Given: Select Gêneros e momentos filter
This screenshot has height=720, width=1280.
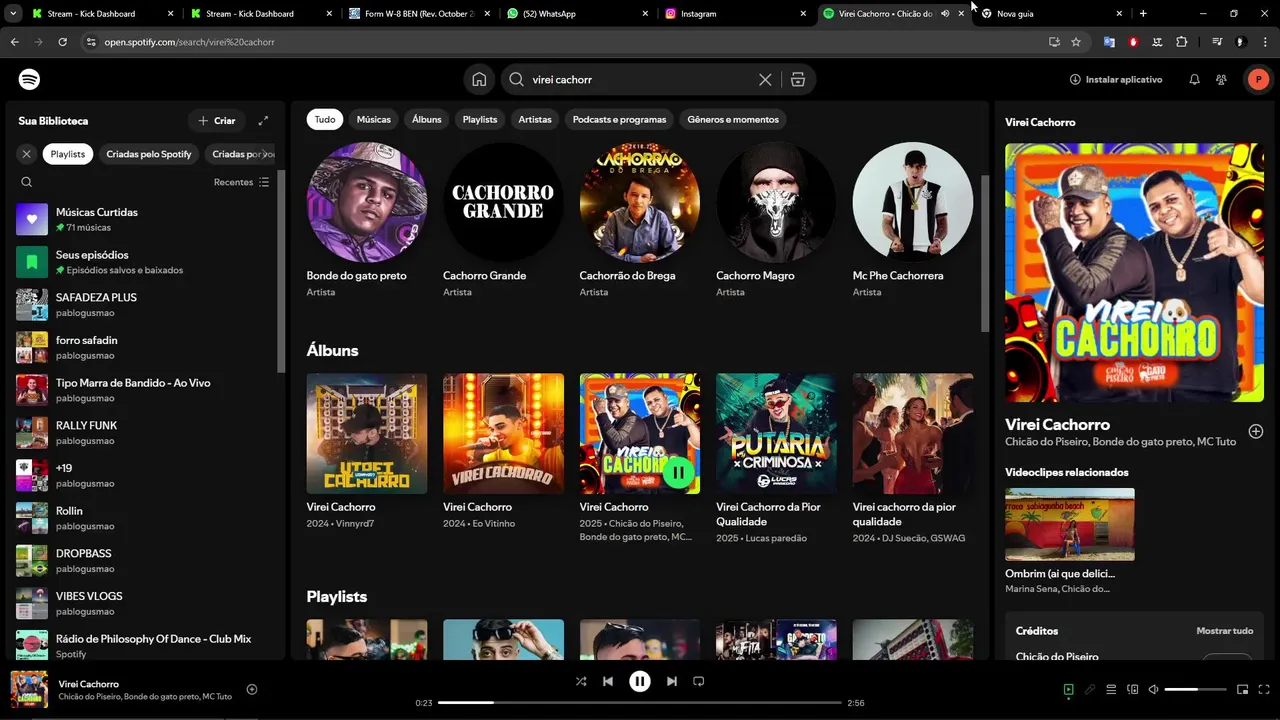Looking at the screenshot, I should 733,119.
